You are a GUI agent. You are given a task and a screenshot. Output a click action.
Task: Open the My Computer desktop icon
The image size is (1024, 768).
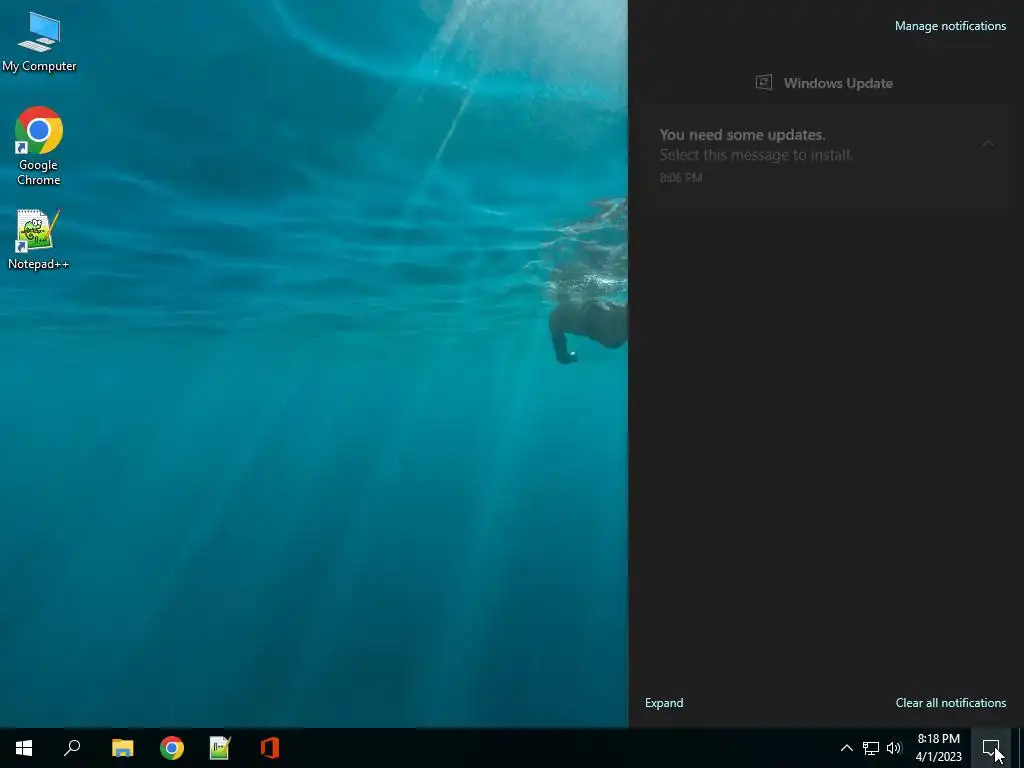pyautogui.click(x=39, y=42)
